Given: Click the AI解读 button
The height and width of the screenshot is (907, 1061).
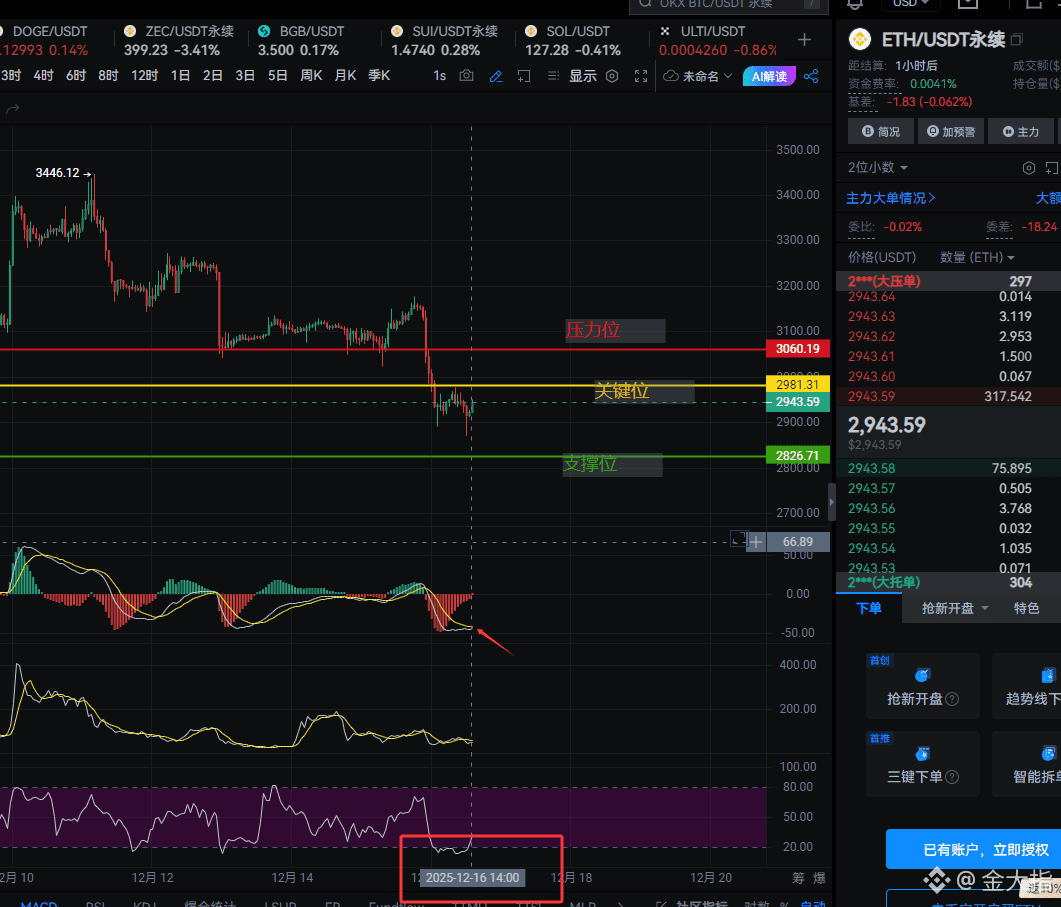Looking at the screenshot, I should tap(769, 76).
